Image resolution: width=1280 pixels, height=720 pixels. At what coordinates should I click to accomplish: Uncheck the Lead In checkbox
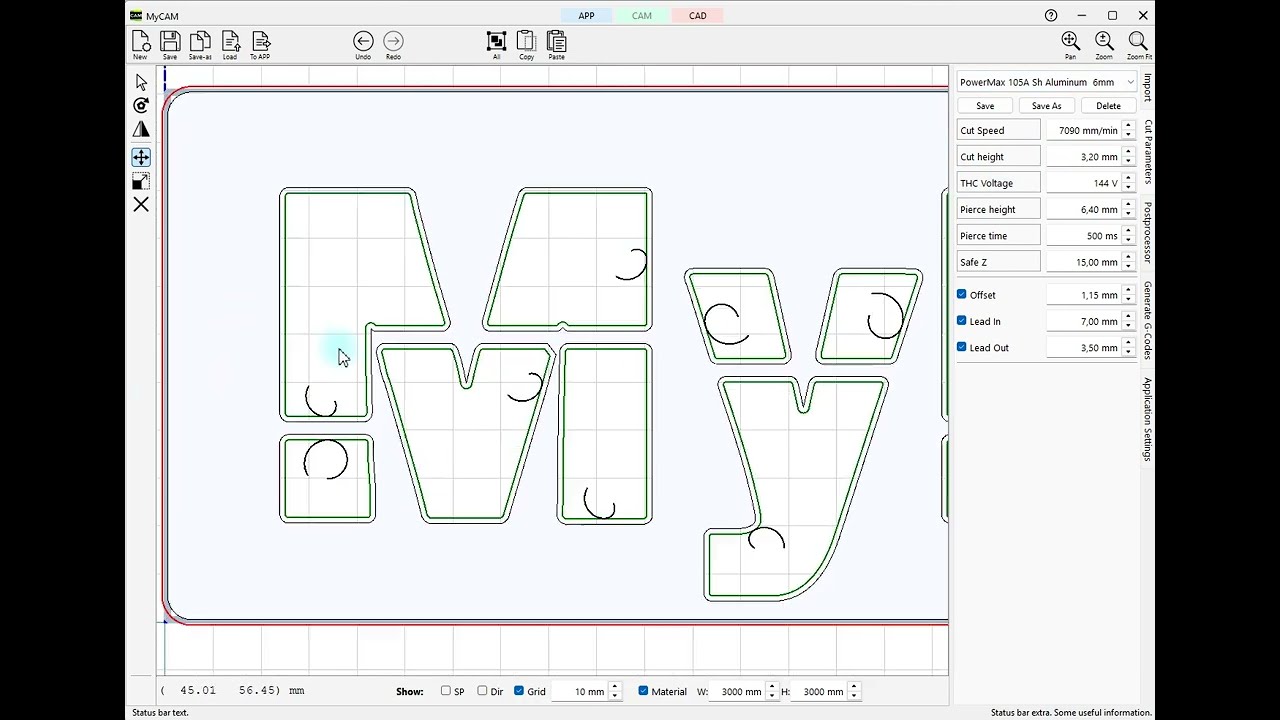(962, 321)
